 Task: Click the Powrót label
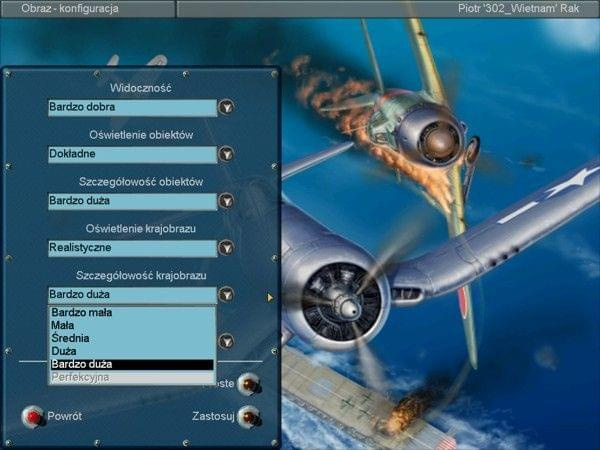point(64,416)
